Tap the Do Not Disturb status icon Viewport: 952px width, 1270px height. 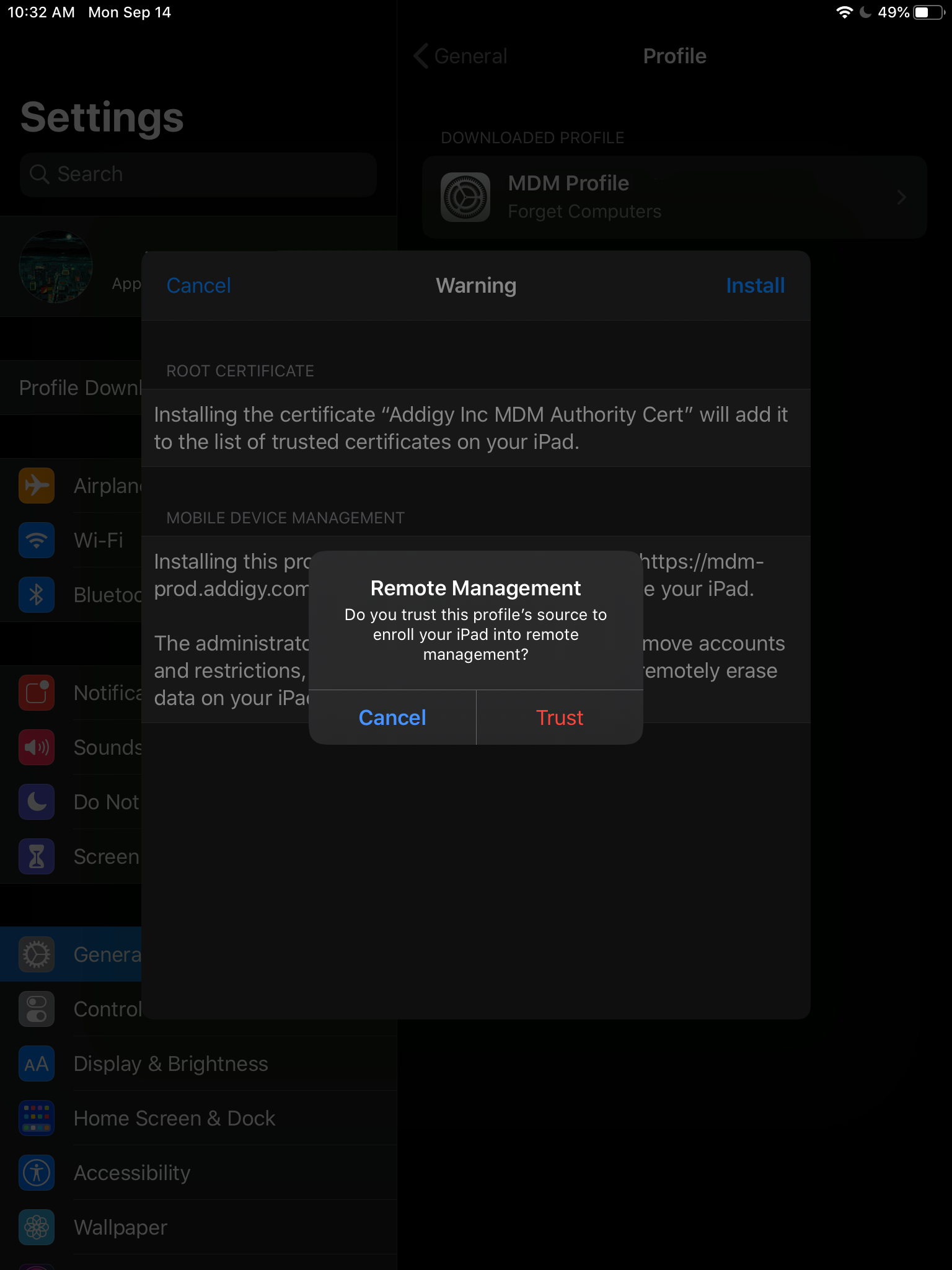coord(866,12)
